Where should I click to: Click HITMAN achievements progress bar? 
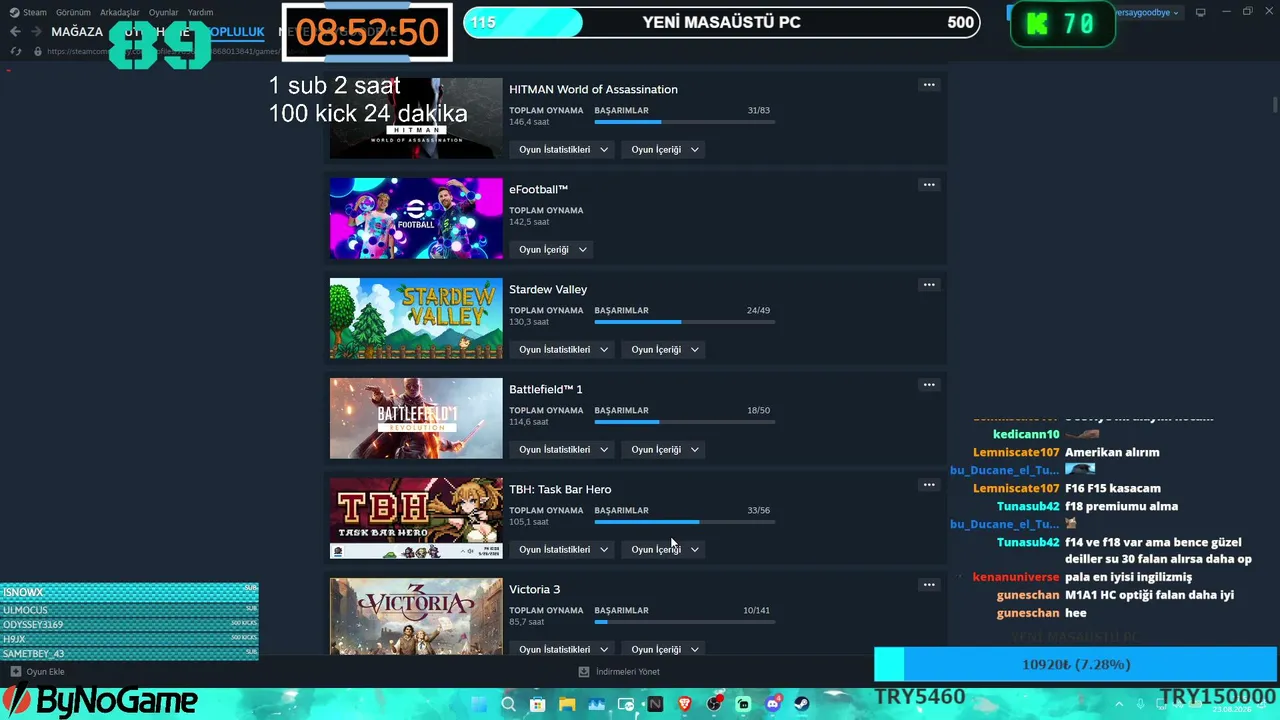point(685,122)
